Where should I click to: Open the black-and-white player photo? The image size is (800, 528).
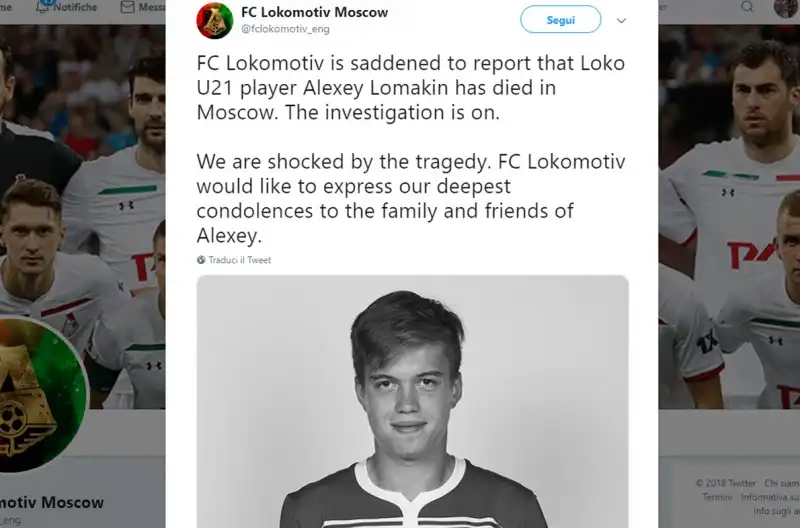[412, 401]
